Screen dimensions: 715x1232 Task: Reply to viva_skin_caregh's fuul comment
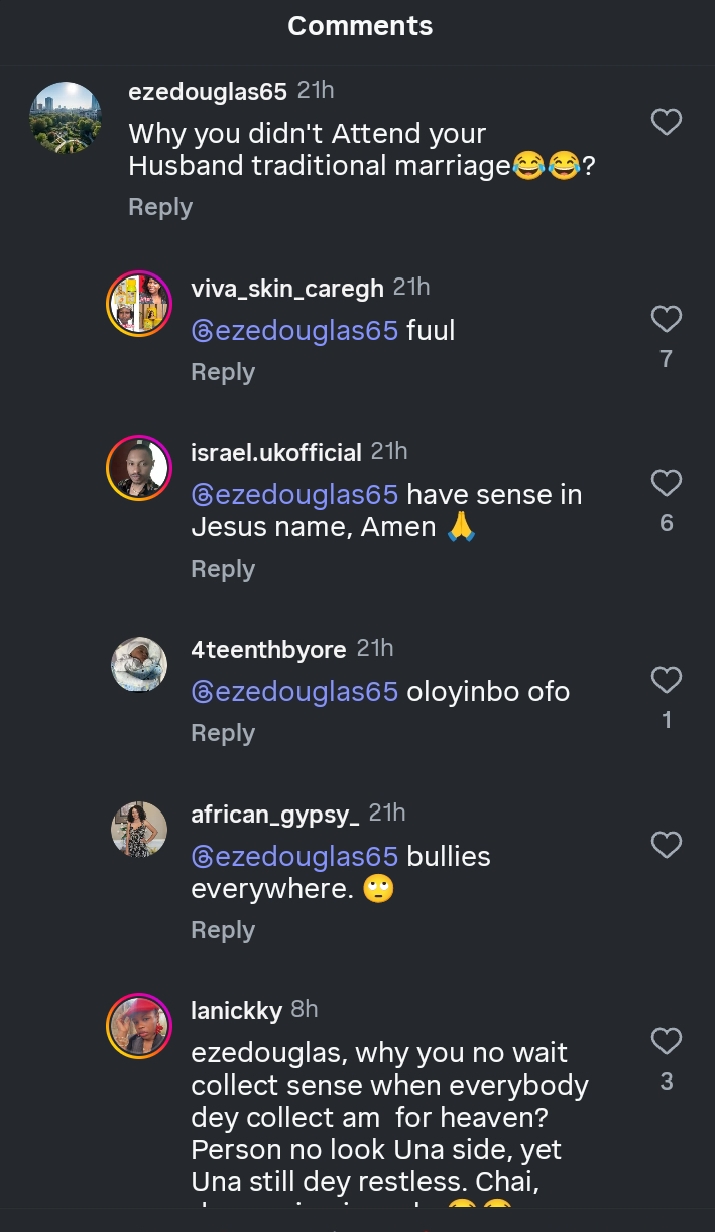(x=223, y=372)
